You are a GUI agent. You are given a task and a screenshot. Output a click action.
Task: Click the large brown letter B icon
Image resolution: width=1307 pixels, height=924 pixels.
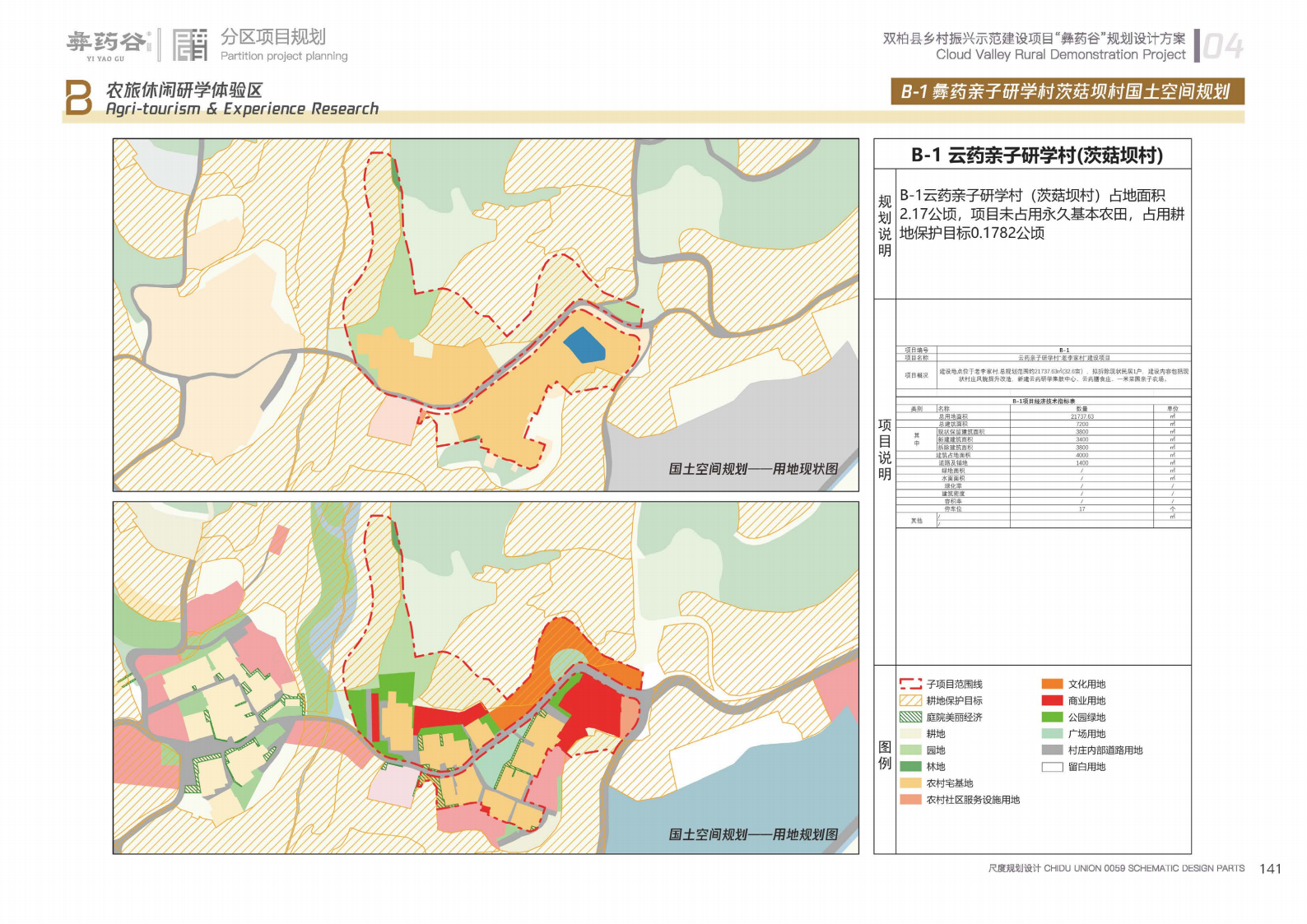click(x=78, y=98)
